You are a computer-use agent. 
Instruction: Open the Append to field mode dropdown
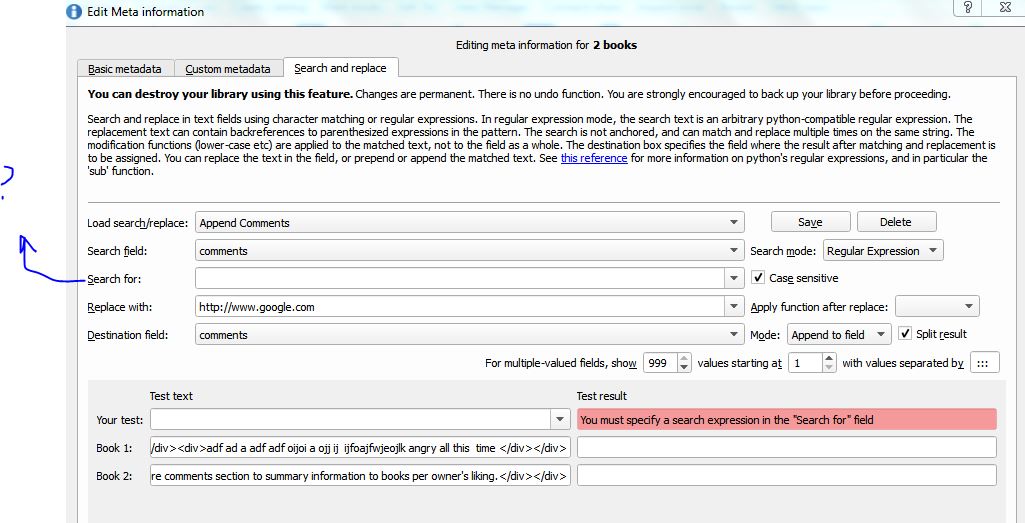881,335
